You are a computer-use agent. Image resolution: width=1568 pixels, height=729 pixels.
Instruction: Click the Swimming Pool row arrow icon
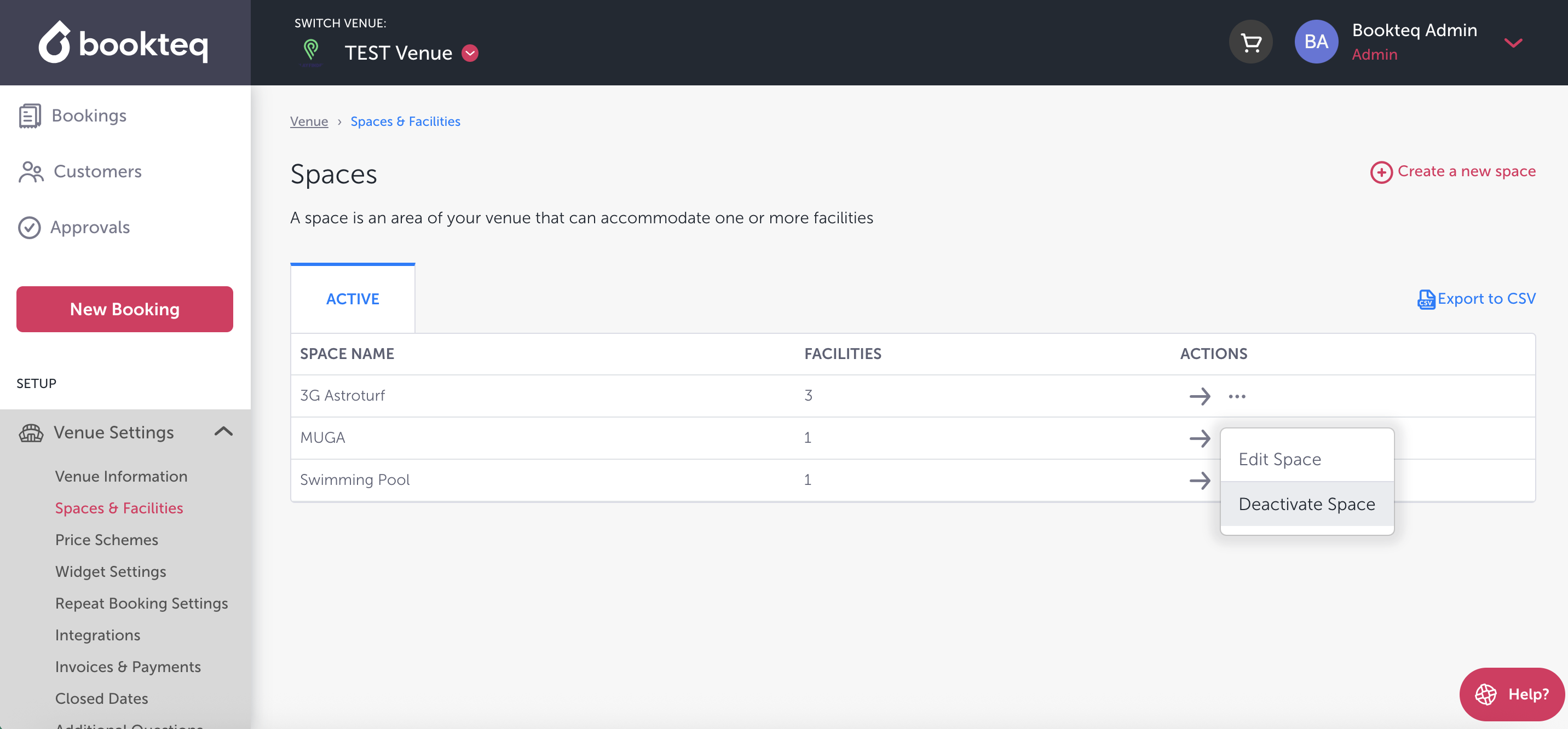click(1199, 480)
